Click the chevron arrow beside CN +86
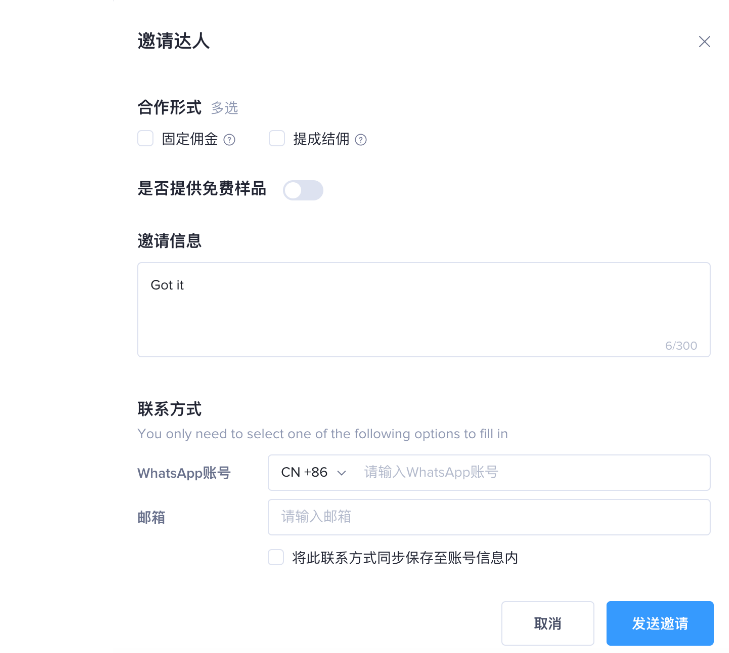Screen dimensions: 729x653 (x=342, y=473)
